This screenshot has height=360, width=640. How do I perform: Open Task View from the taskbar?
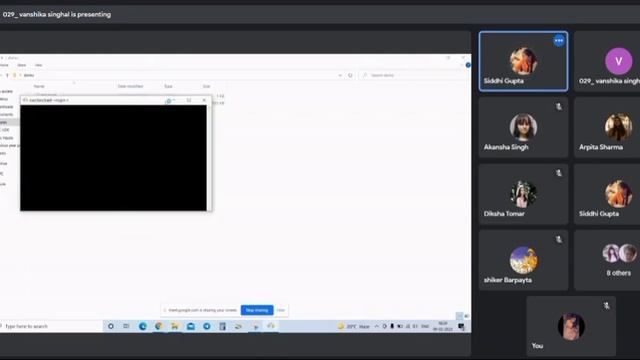point(127,326)
